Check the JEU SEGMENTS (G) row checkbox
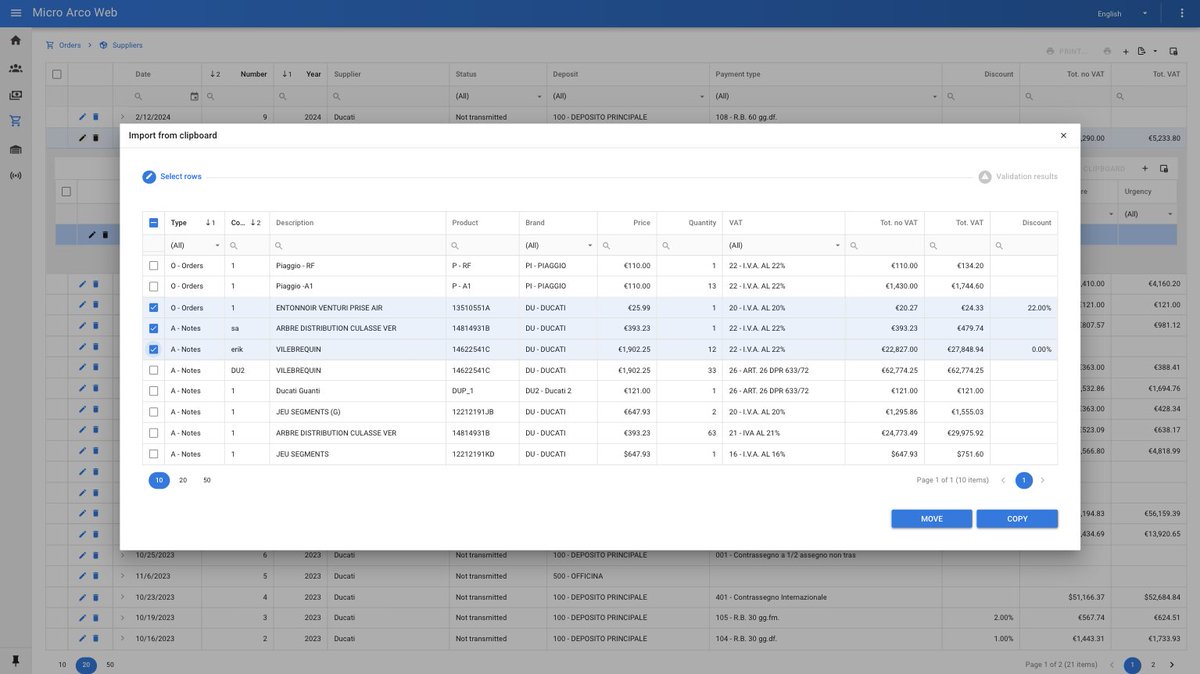1200x674 pixels. 153,412
